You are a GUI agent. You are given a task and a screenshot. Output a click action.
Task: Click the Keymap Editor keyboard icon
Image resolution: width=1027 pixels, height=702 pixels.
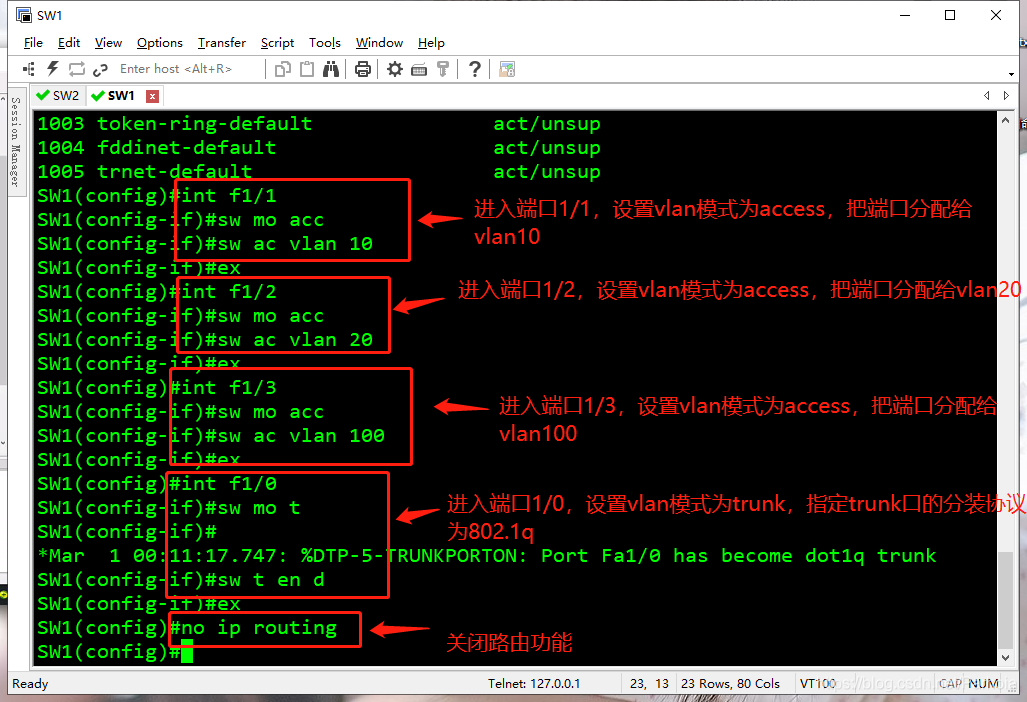click(419, 69)
